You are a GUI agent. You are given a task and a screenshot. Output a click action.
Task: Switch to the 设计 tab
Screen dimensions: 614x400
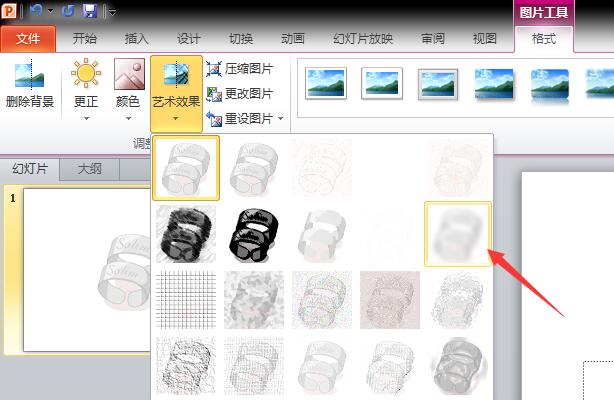(x=188, y=39)
